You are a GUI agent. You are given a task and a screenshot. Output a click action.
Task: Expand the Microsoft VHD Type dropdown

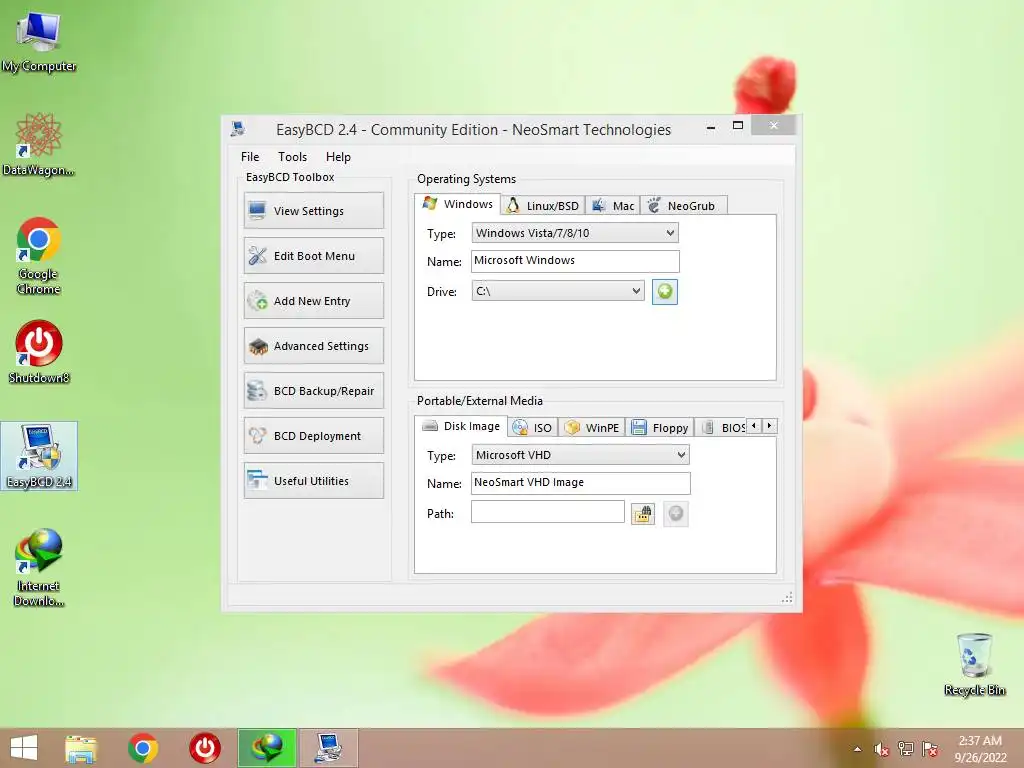coord(580,455)
